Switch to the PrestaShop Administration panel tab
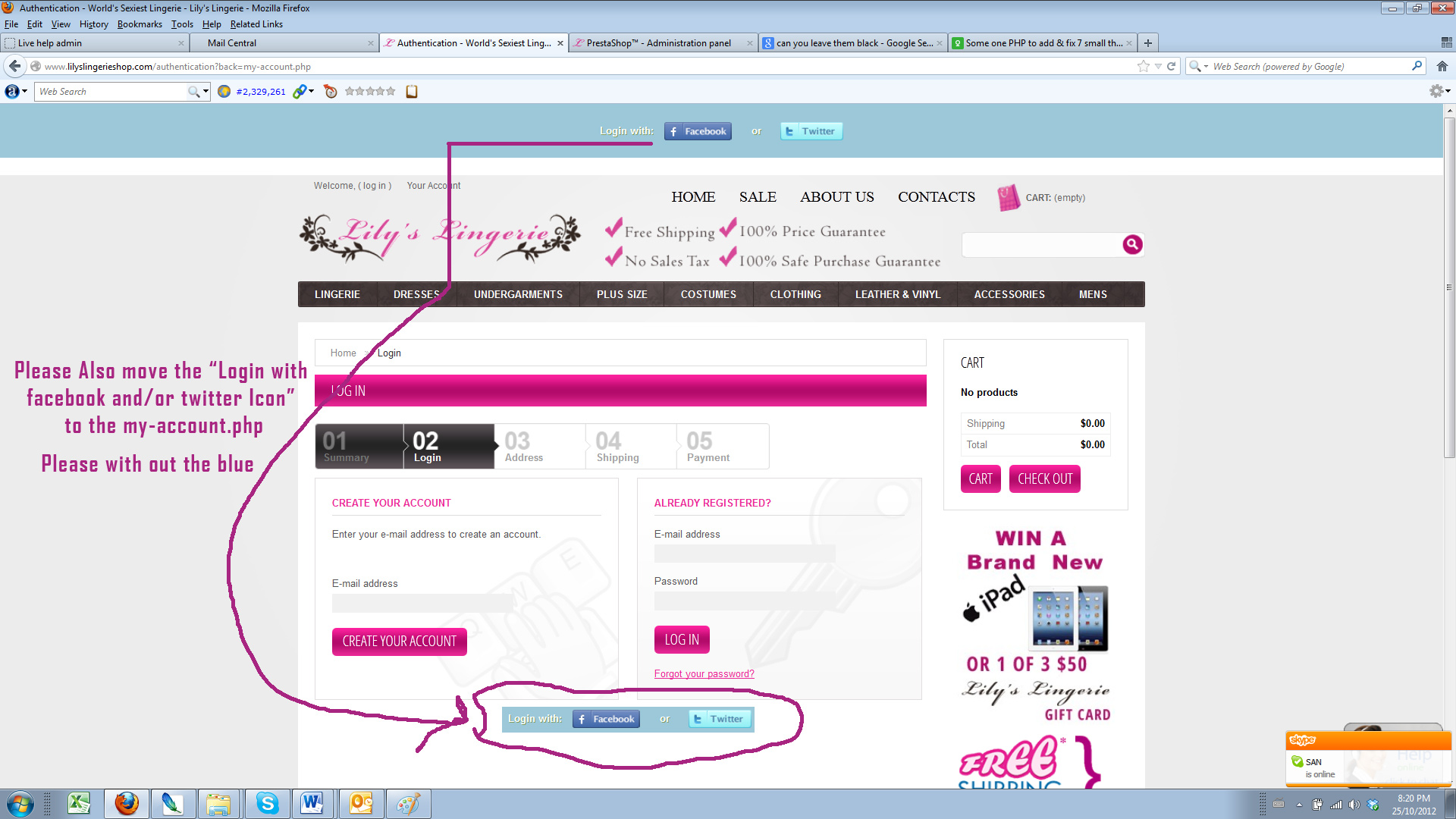The height and width of the screenshot is (819, 1456). point(658,43)
